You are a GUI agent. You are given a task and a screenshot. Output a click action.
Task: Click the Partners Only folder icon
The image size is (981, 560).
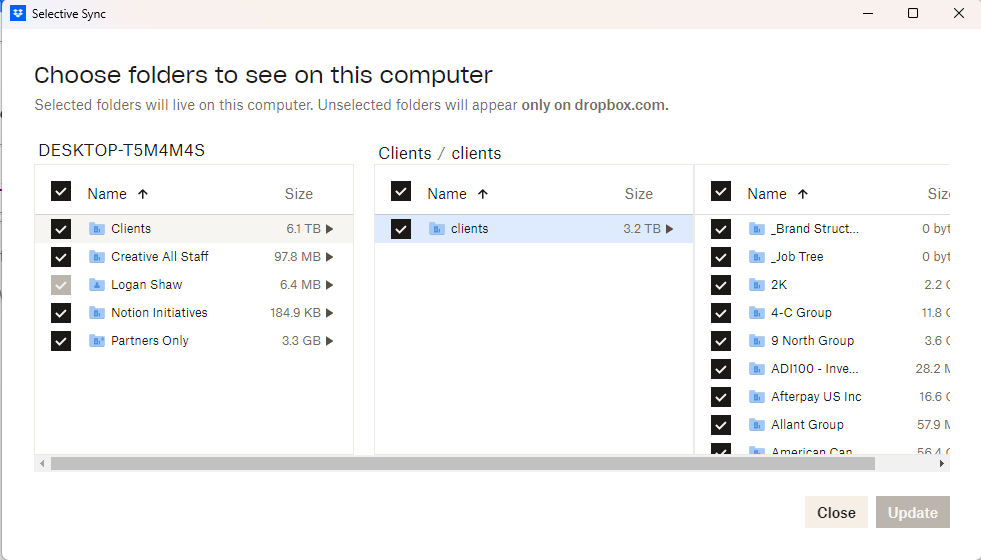click(x=97, y=341)
